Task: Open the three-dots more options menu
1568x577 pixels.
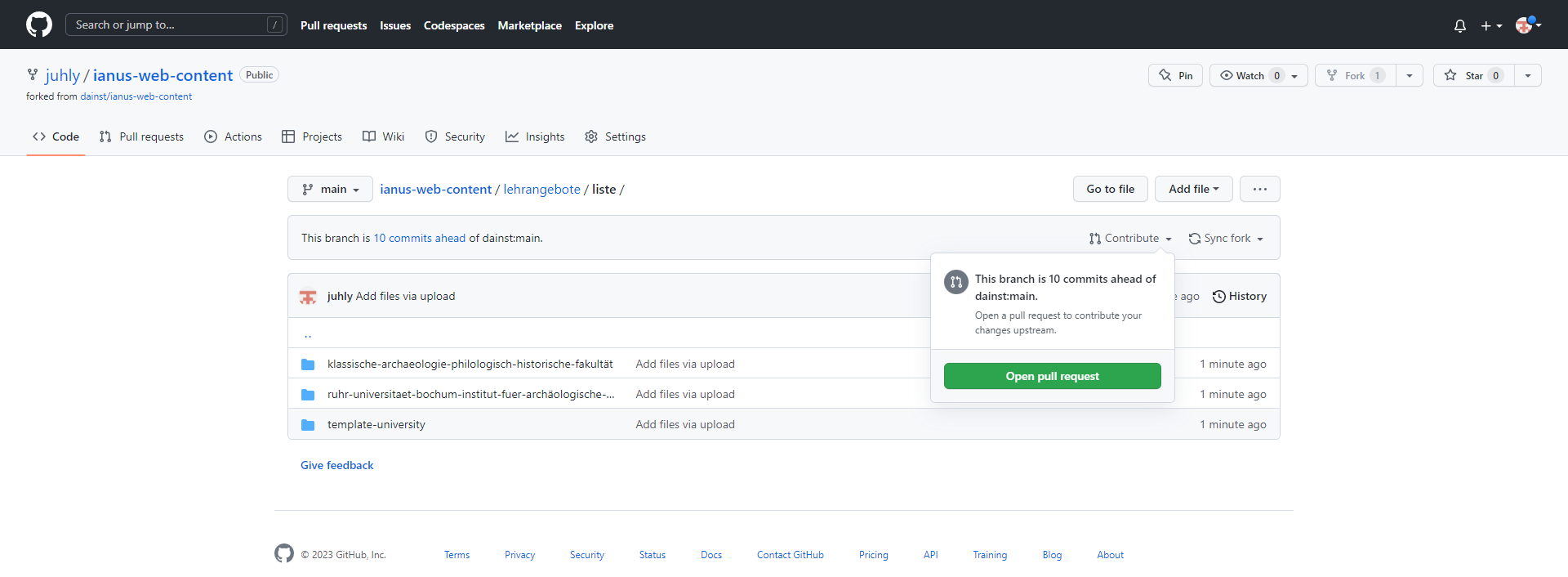Action: tap(1259, 189)
